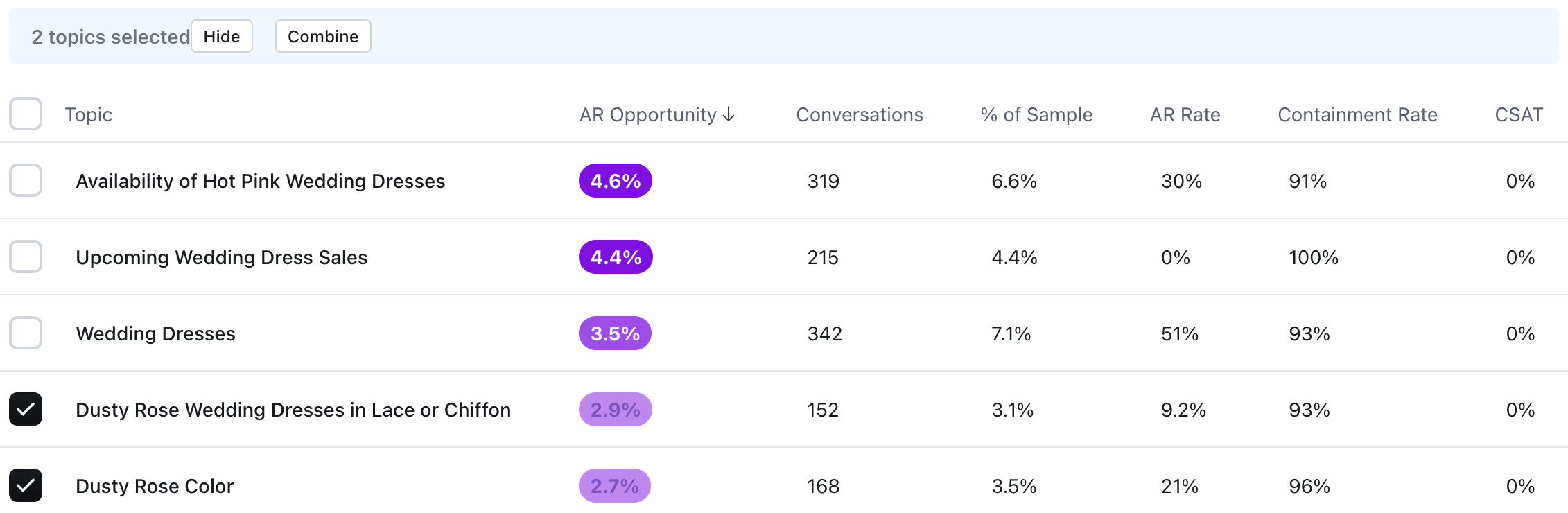Click the CSAT column header
The image size is (1568, 513).
point(1518,114)
